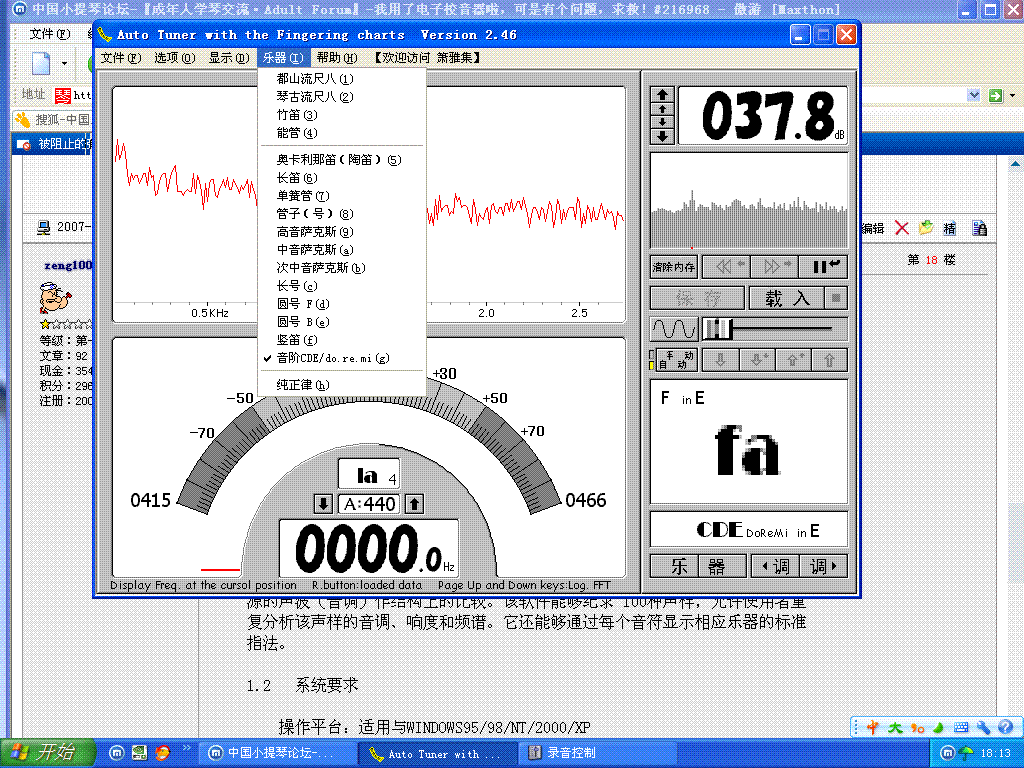This screenshot has width=1024, height=768.
Task: Open the 选项(O) menu in Auto Tuner
Action: coord(175,58)
